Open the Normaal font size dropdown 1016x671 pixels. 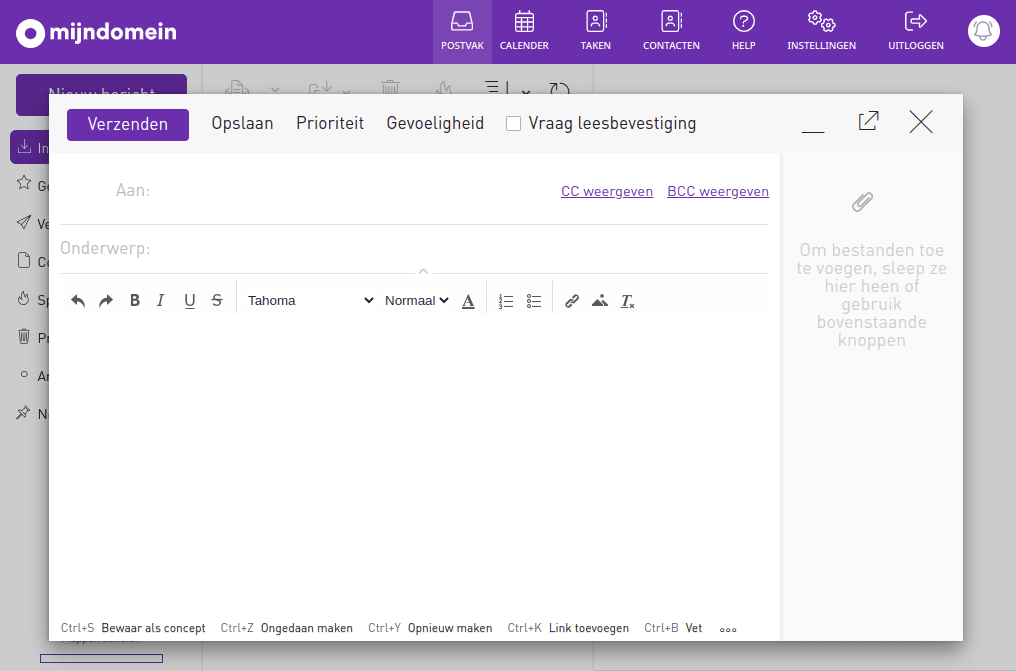click(416, 301)
